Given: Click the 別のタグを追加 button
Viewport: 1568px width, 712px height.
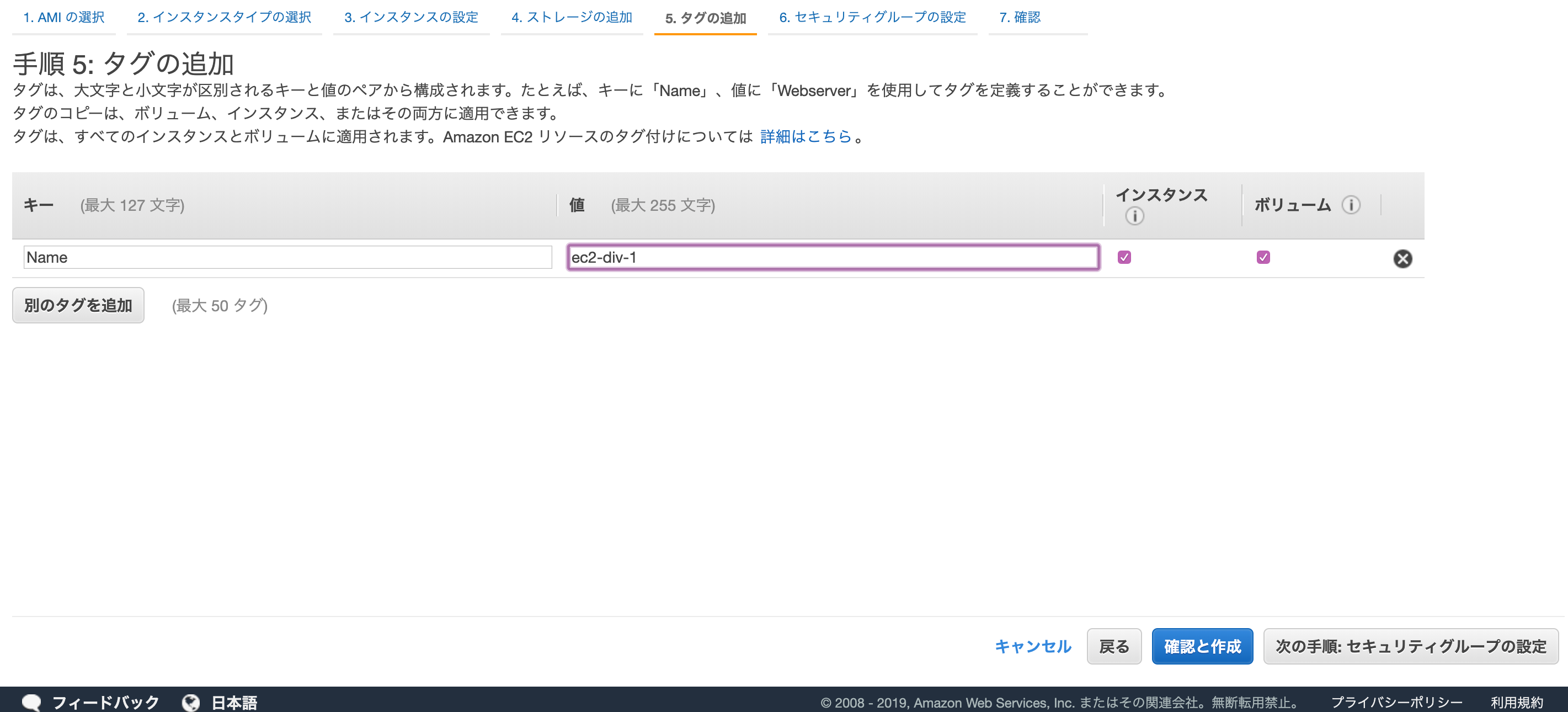Looking at the screenshot, I should (x=78, y=305).
